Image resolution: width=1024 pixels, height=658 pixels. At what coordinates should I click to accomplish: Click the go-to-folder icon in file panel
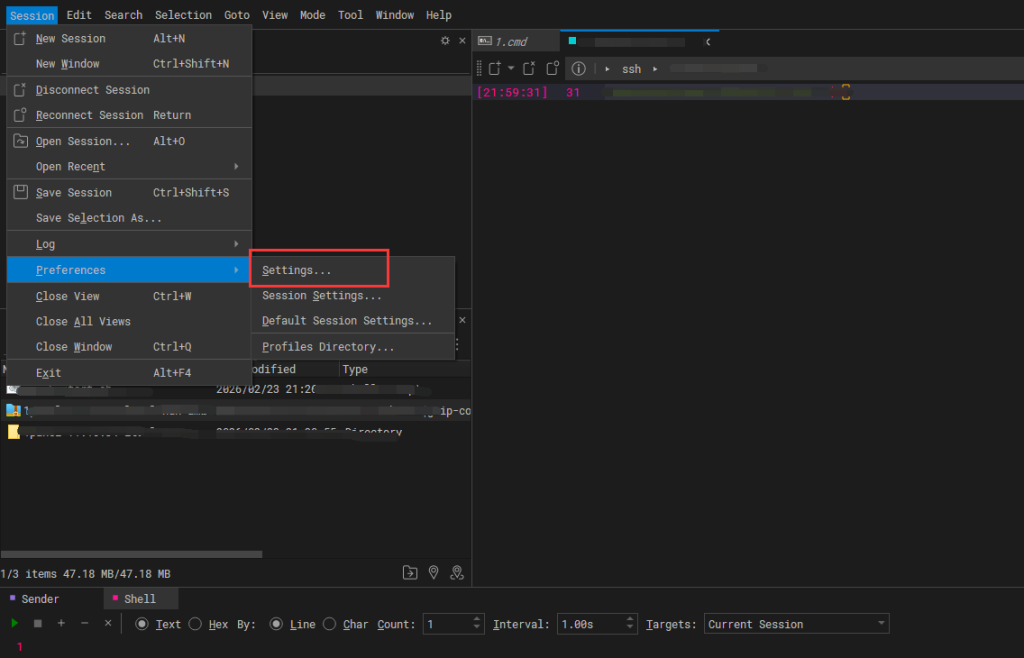point(410,573)
